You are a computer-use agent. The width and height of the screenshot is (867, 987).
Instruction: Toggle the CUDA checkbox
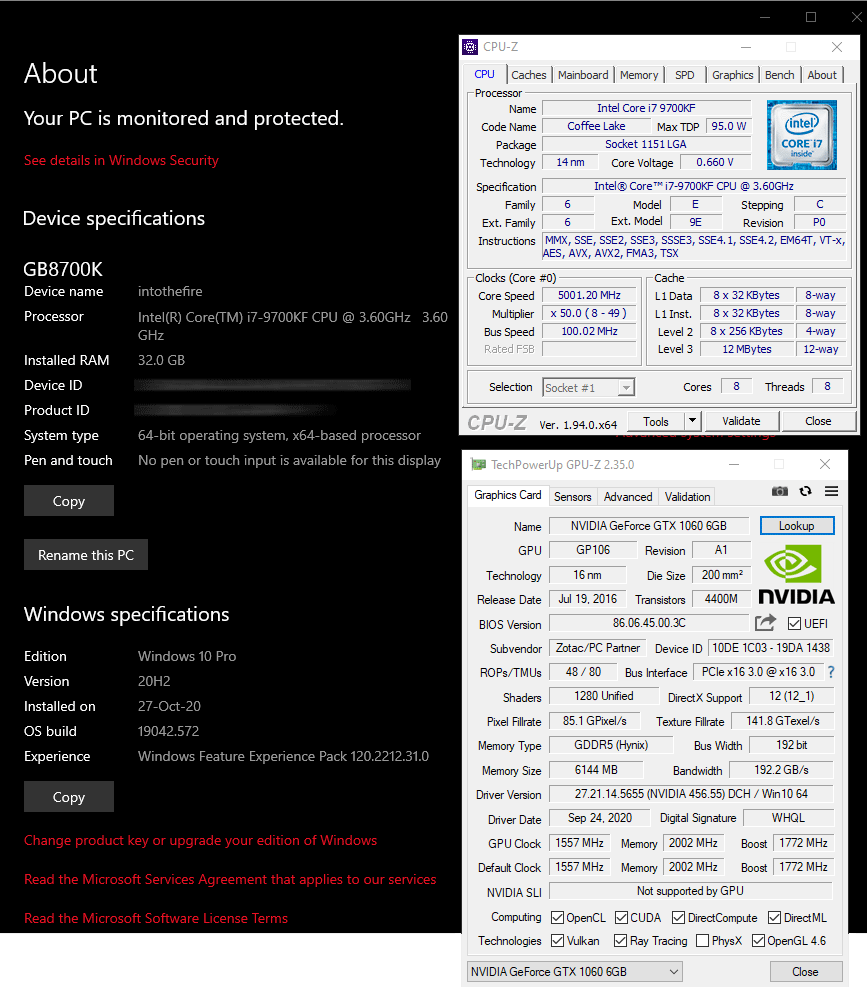(621, 918)
